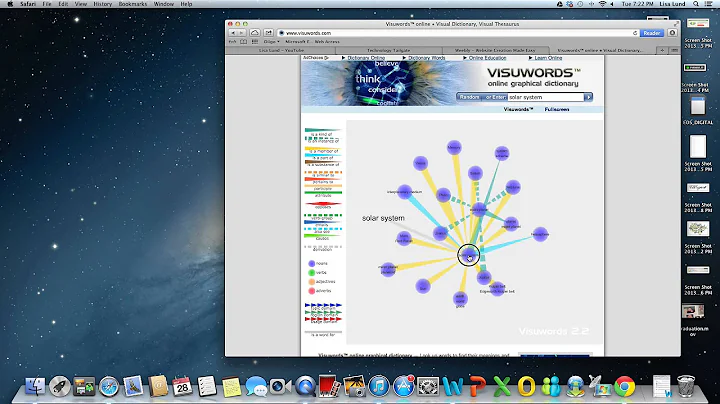Open the History menu in menu bar
The image size is (720, 404).
[102, 4]
